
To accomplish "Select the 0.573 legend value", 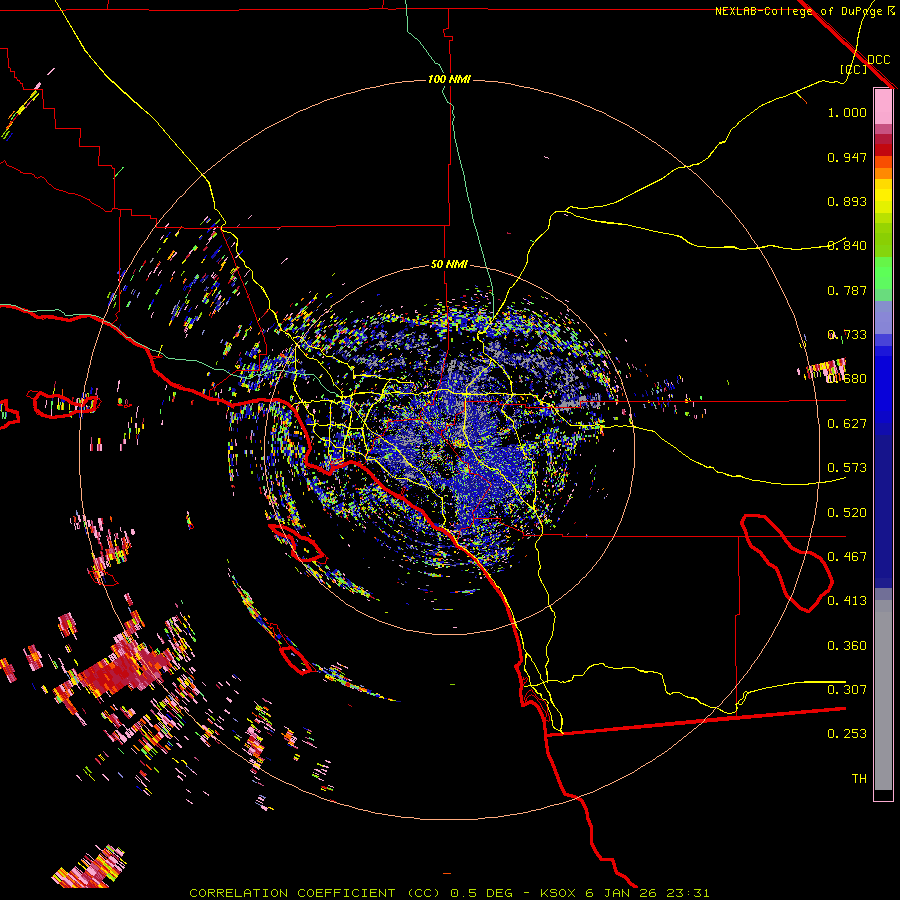I will [x=847, y=468].
